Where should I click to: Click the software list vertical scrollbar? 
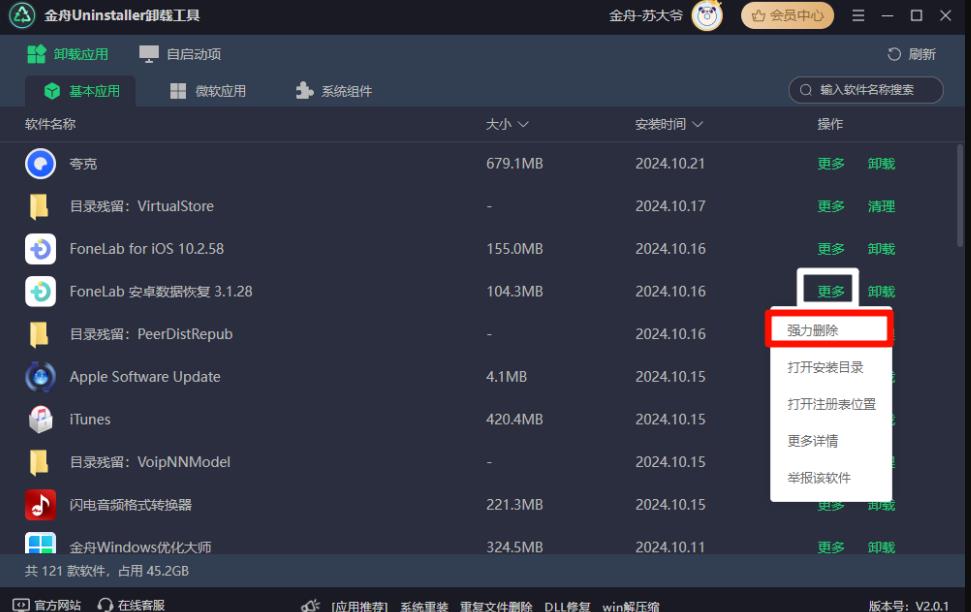tap(960, 196)
